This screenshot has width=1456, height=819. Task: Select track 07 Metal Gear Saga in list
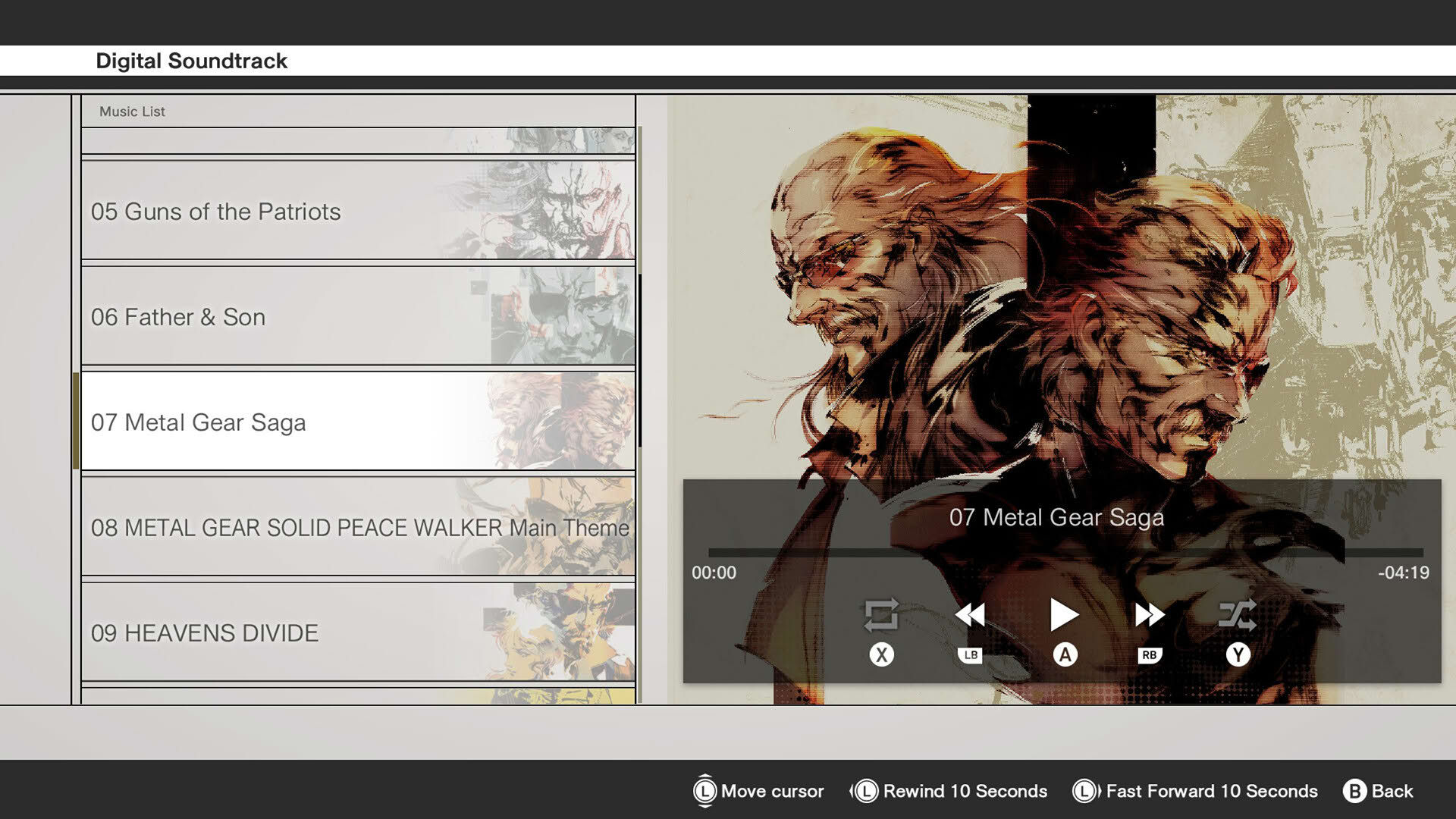[358, 422]
